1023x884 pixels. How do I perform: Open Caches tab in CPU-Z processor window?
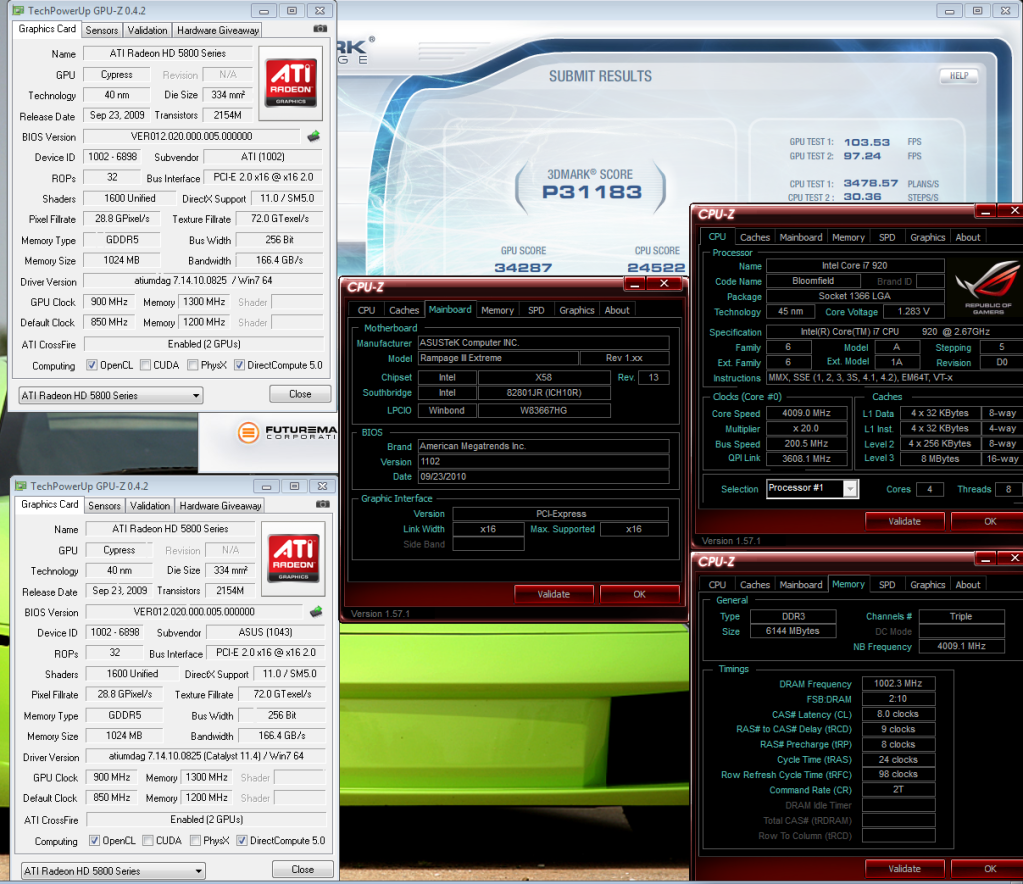755,237
